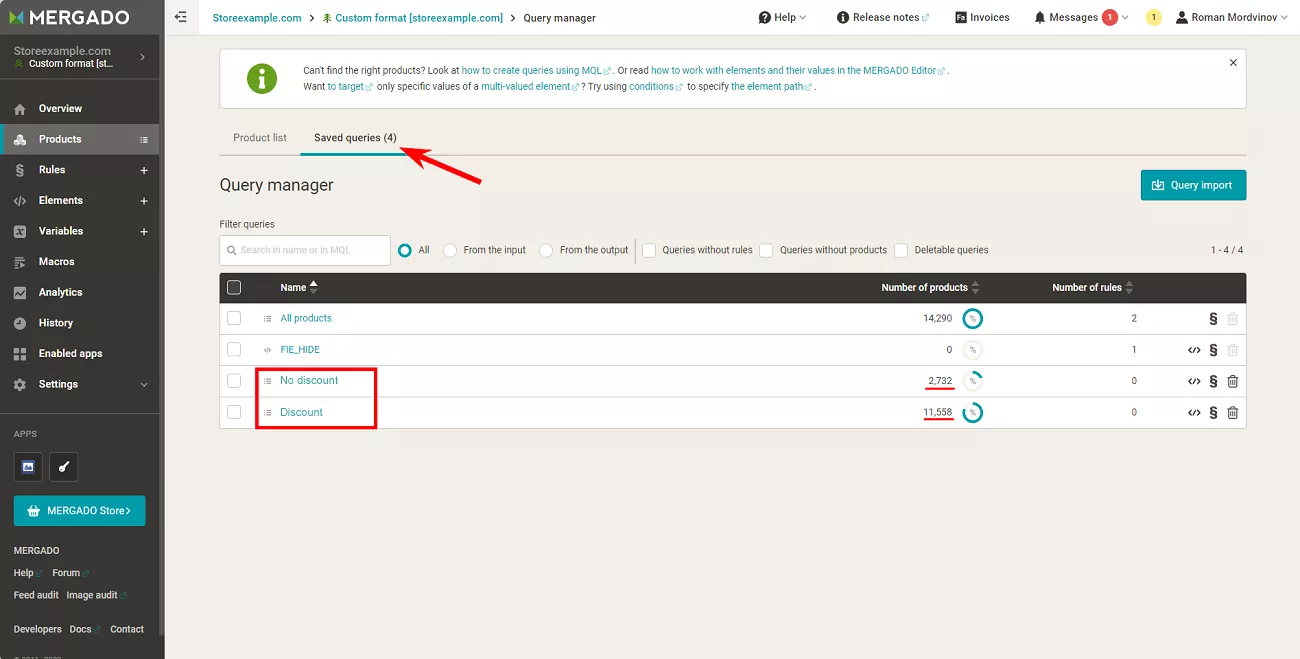This screenshot has height=659, width=1300.
Task: Click percent circle for Discount row
Action: coord(972,413)
